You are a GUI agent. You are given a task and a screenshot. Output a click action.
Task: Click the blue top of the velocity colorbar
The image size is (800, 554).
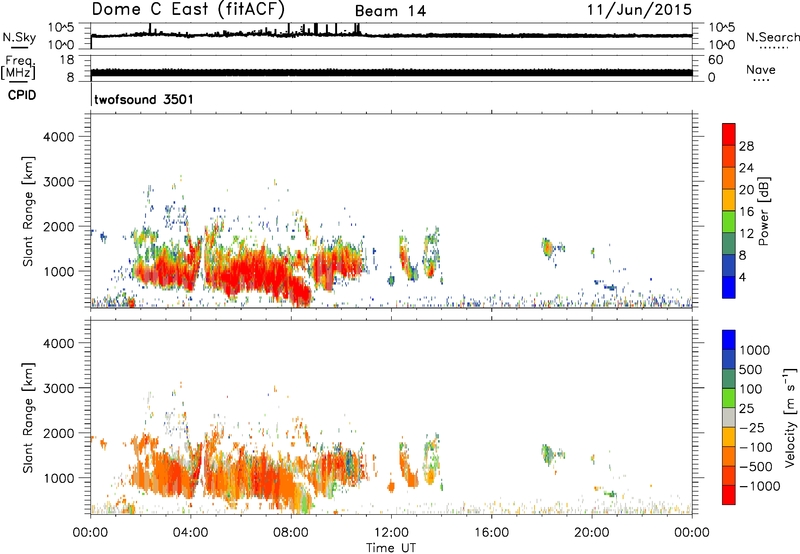pyautogui.click(x=729, y=340)
